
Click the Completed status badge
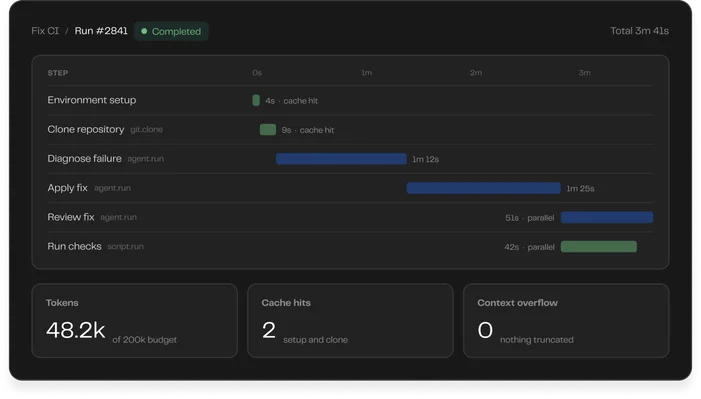point(171,31)
